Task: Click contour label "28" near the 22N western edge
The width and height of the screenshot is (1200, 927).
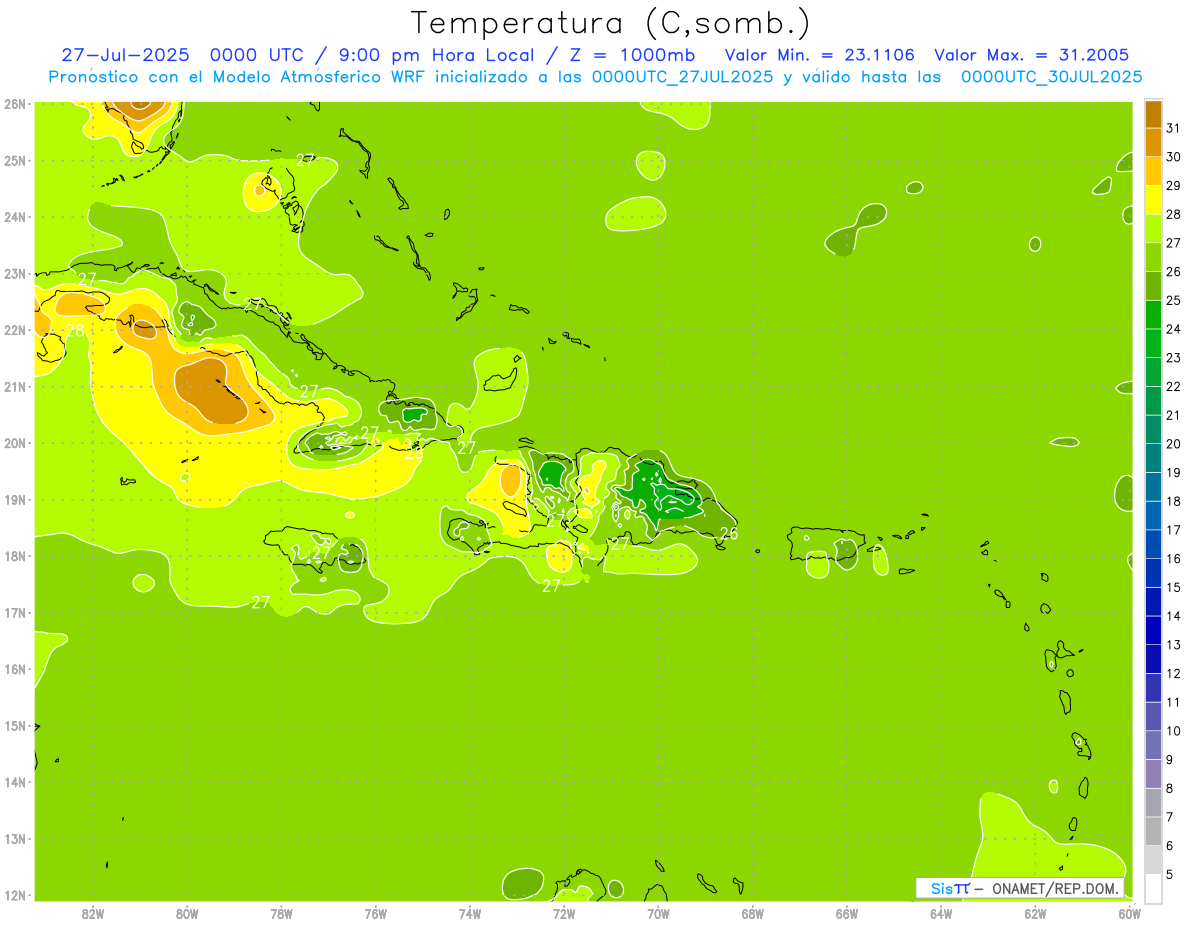Action: tap(76, 331)
